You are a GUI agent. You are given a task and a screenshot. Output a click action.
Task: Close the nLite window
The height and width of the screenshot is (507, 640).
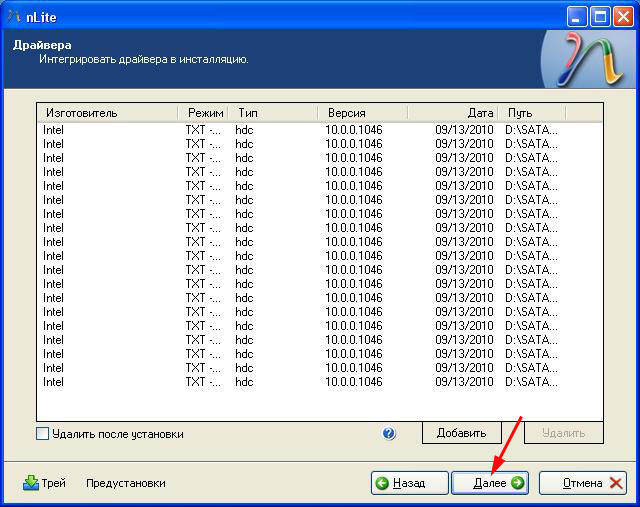pyautogui.click(x=623, y=17)
